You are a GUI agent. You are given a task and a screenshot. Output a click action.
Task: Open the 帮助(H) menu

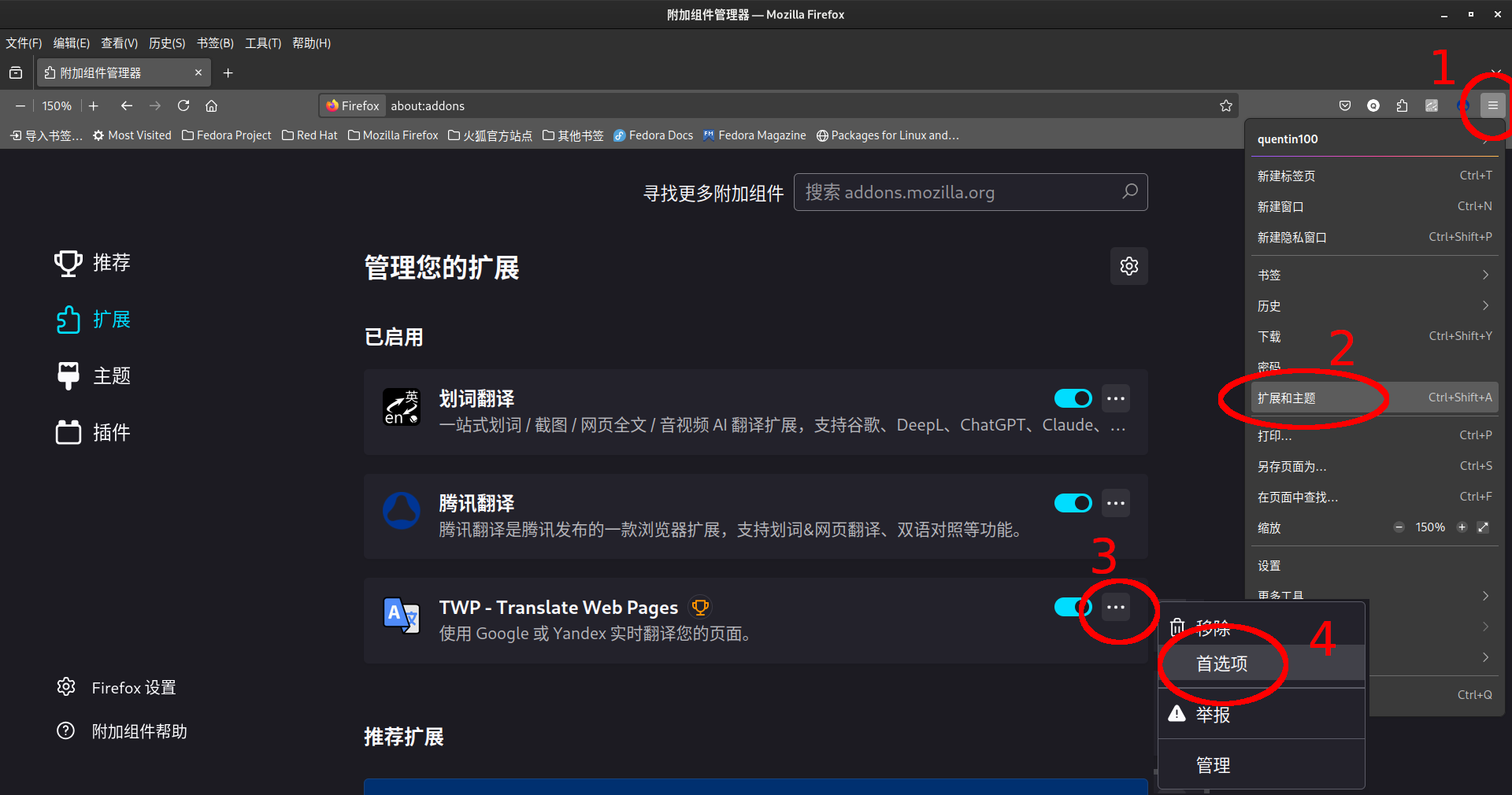[311, 43]
